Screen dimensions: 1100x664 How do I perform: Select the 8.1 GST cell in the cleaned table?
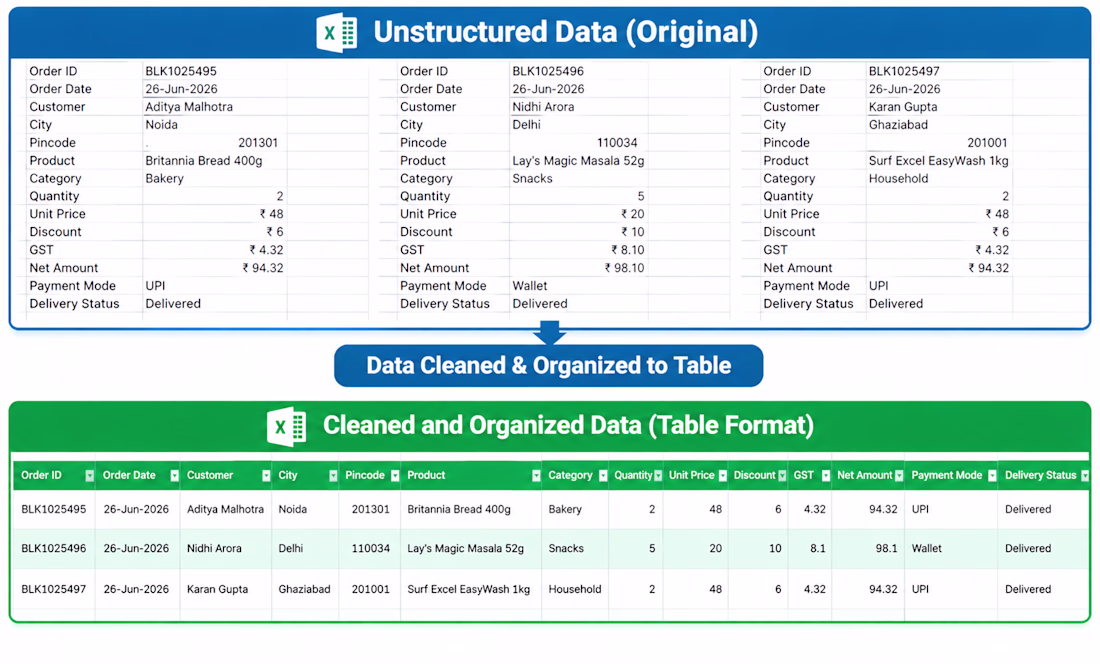pyautogui.click(x=817, y=549)
